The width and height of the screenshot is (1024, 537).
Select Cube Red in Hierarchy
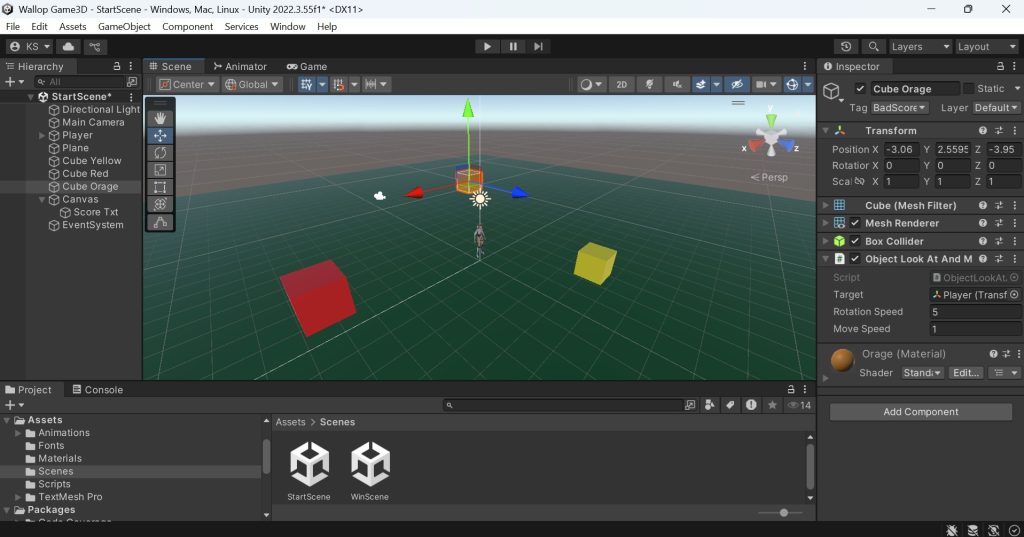(85, 174)
